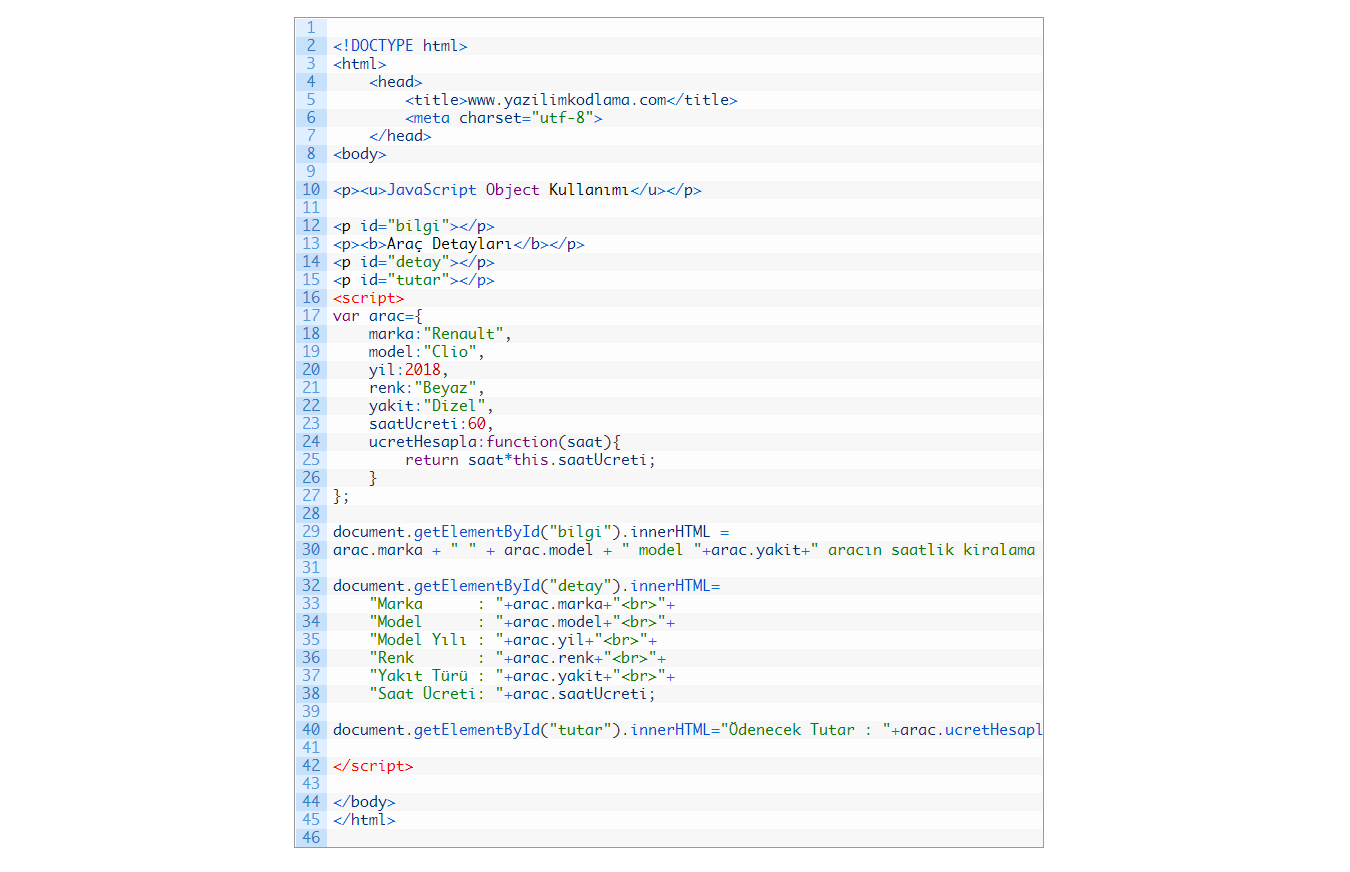
Task: Click the "Saat Ücreti: "+arac.saatUcreti; line
Action: 513,694
